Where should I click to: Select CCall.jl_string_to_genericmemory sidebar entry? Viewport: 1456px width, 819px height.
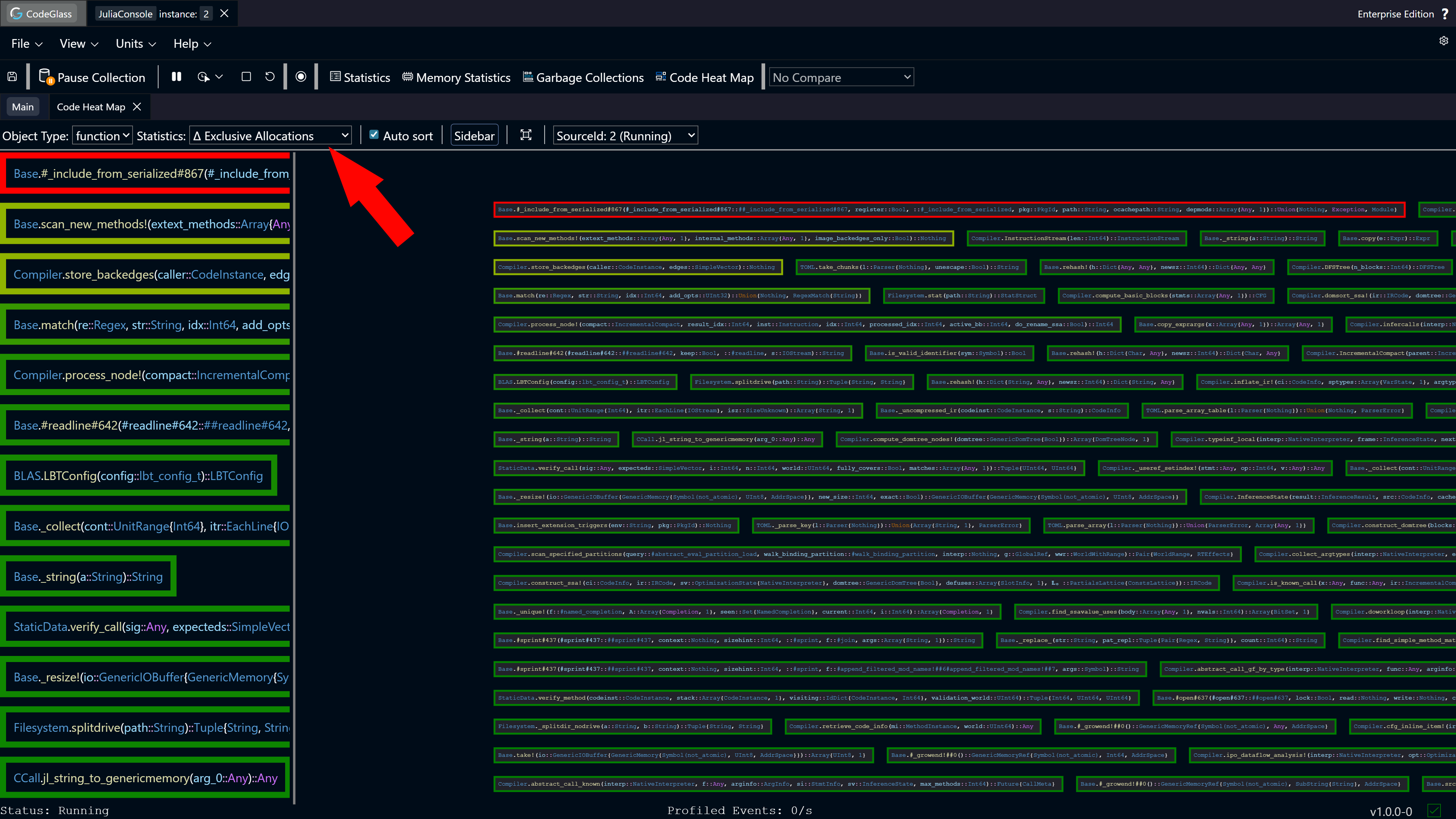145,778
